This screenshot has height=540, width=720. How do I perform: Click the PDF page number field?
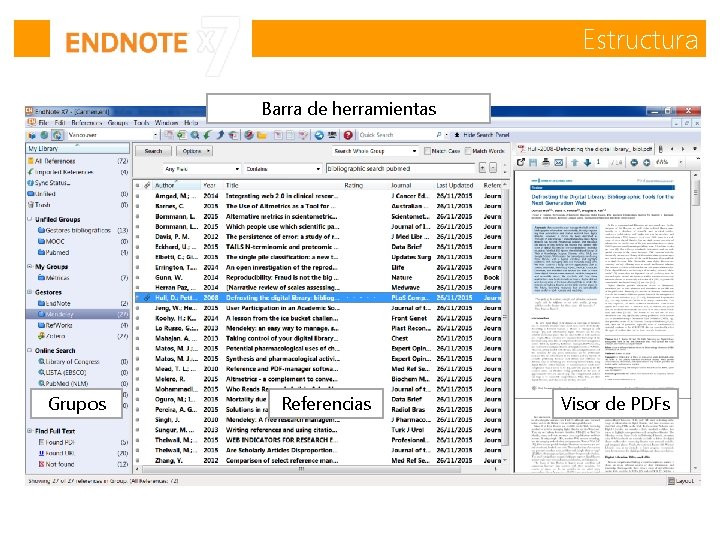601,162
